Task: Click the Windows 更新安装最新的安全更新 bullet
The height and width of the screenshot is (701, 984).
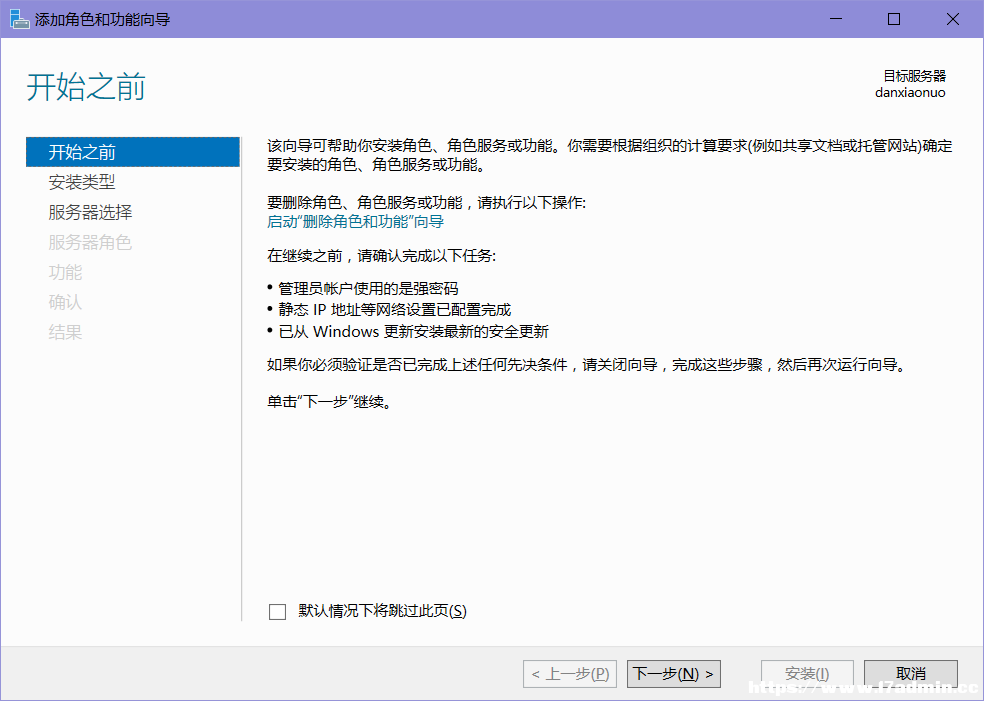Action: coord(414,331)
